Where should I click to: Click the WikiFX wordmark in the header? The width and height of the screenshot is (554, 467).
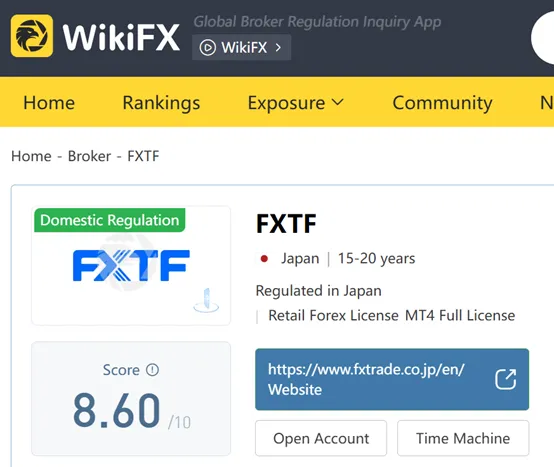pos(121,37)
